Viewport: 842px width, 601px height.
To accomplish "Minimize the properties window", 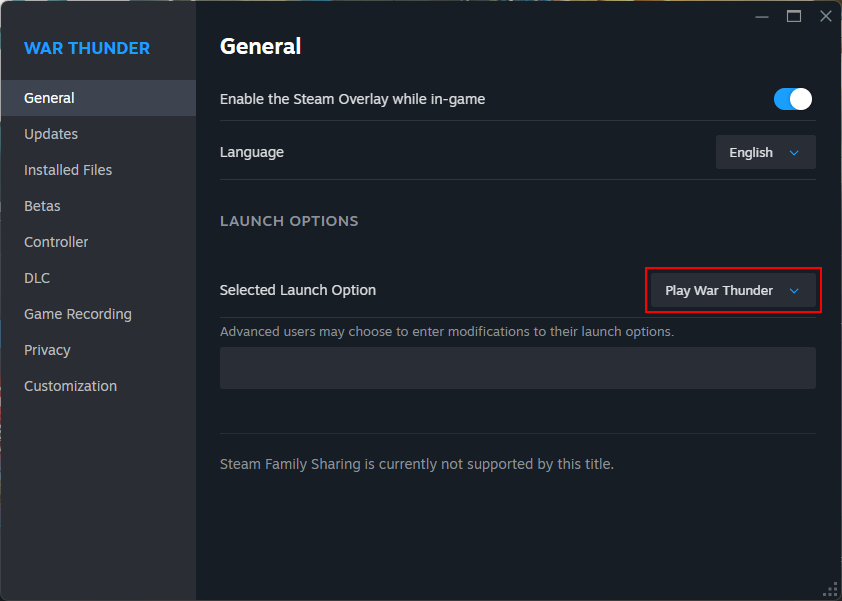I will pyautogui.click(x=762, y=16).
